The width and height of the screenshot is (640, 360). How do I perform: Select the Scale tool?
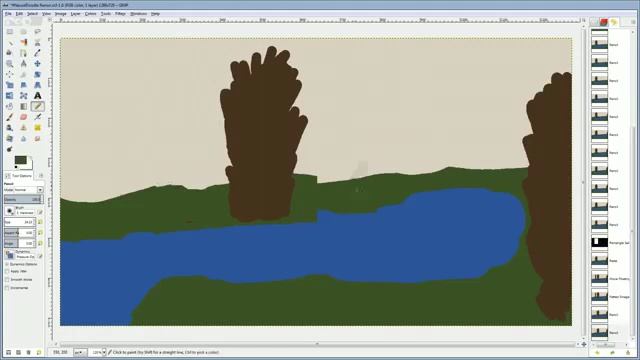9,85
